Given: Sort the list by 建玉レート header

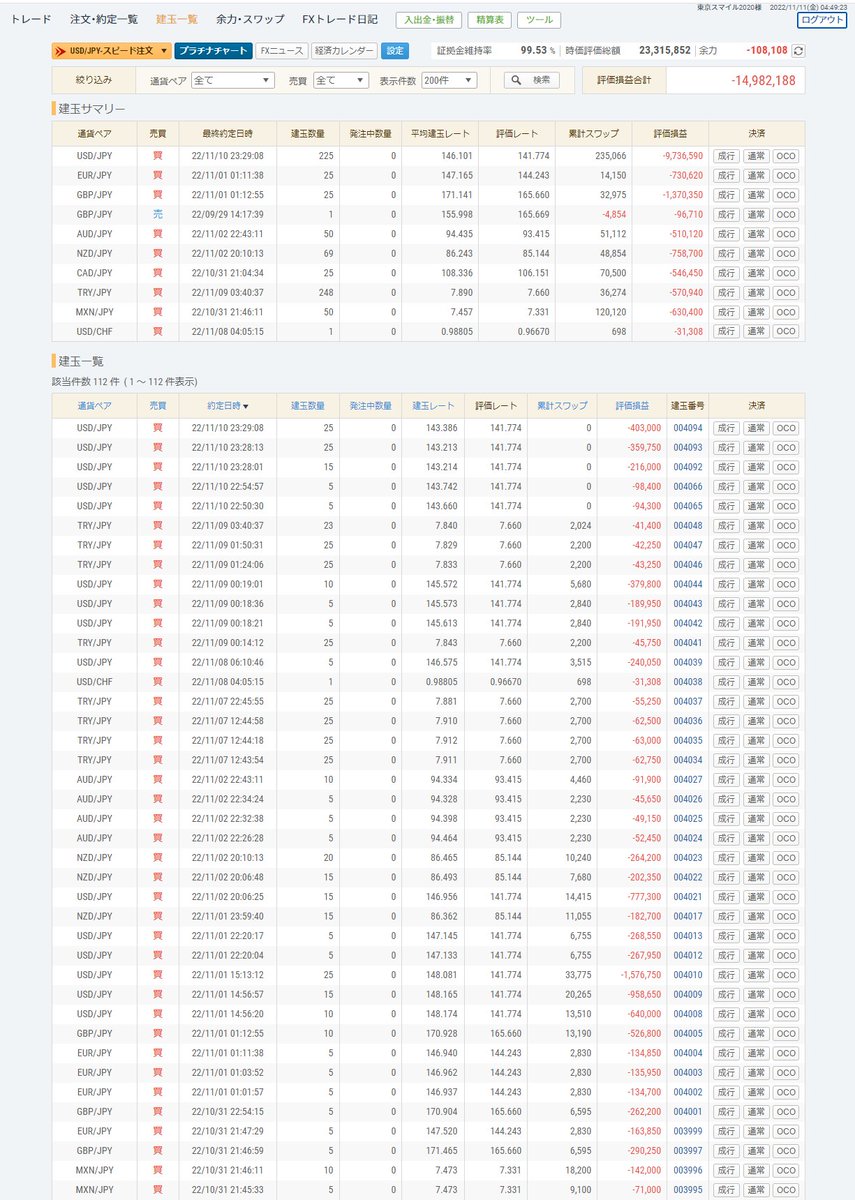Looking at the screenshot, I should click(433, 405).
